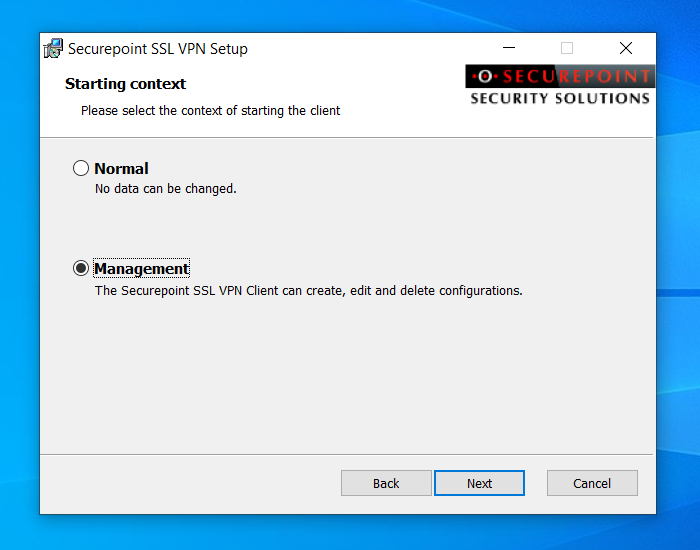Select the Normal radio button
This screenshot has width=700, height=550.
[x=81, y=168]
